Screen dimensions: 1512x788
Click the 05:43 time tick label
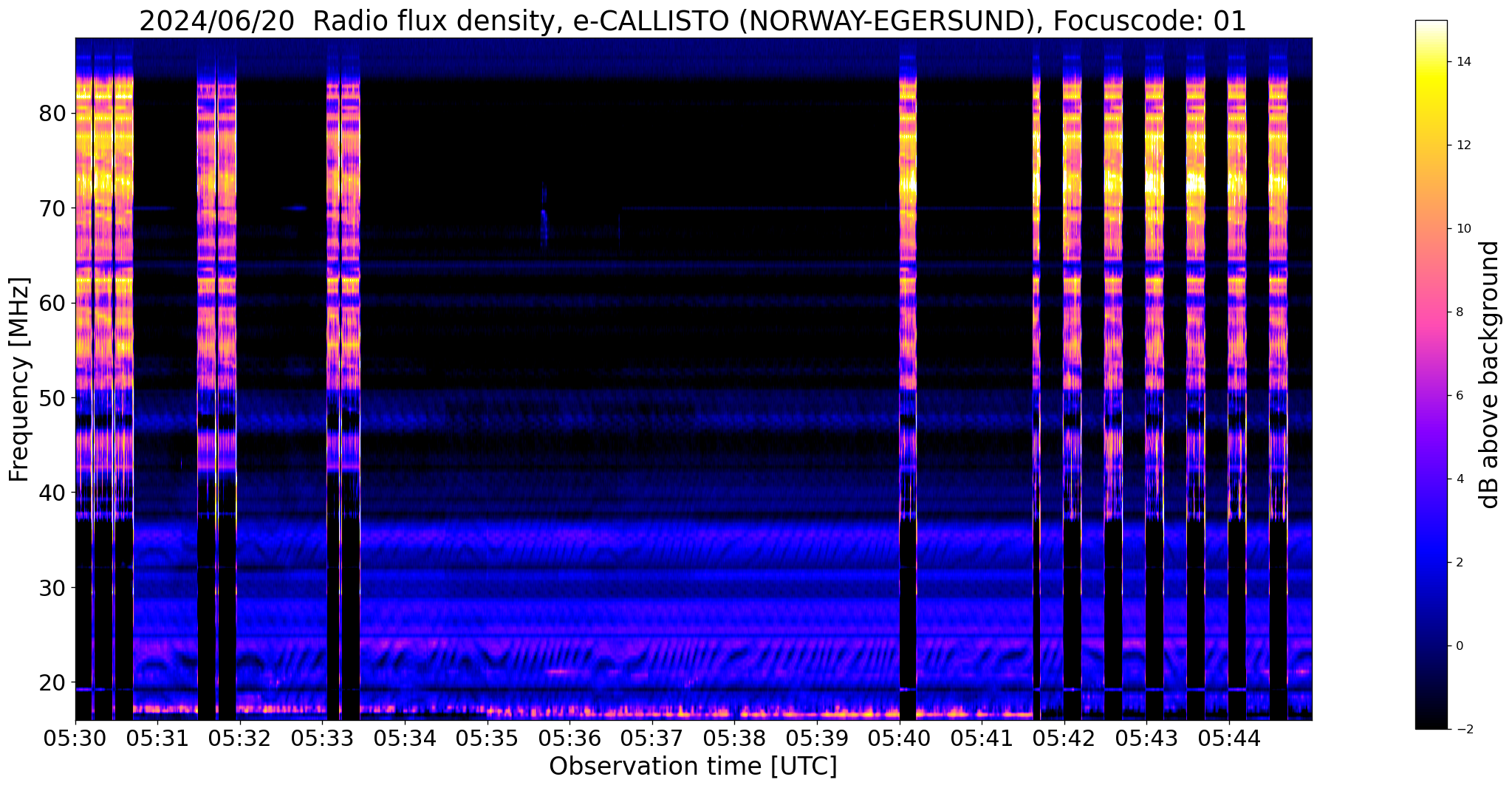[1147, 738]
